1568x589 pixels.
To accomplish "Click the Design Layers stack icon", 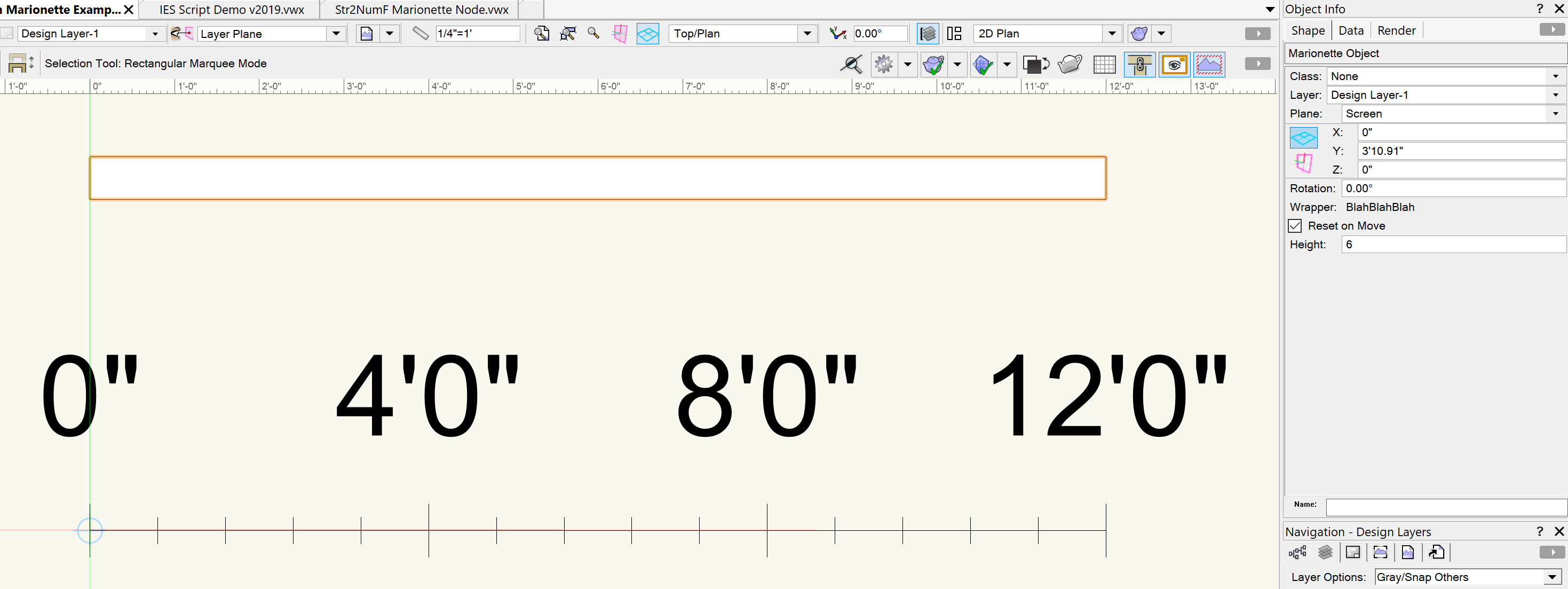I will (x=1326, y=552).
